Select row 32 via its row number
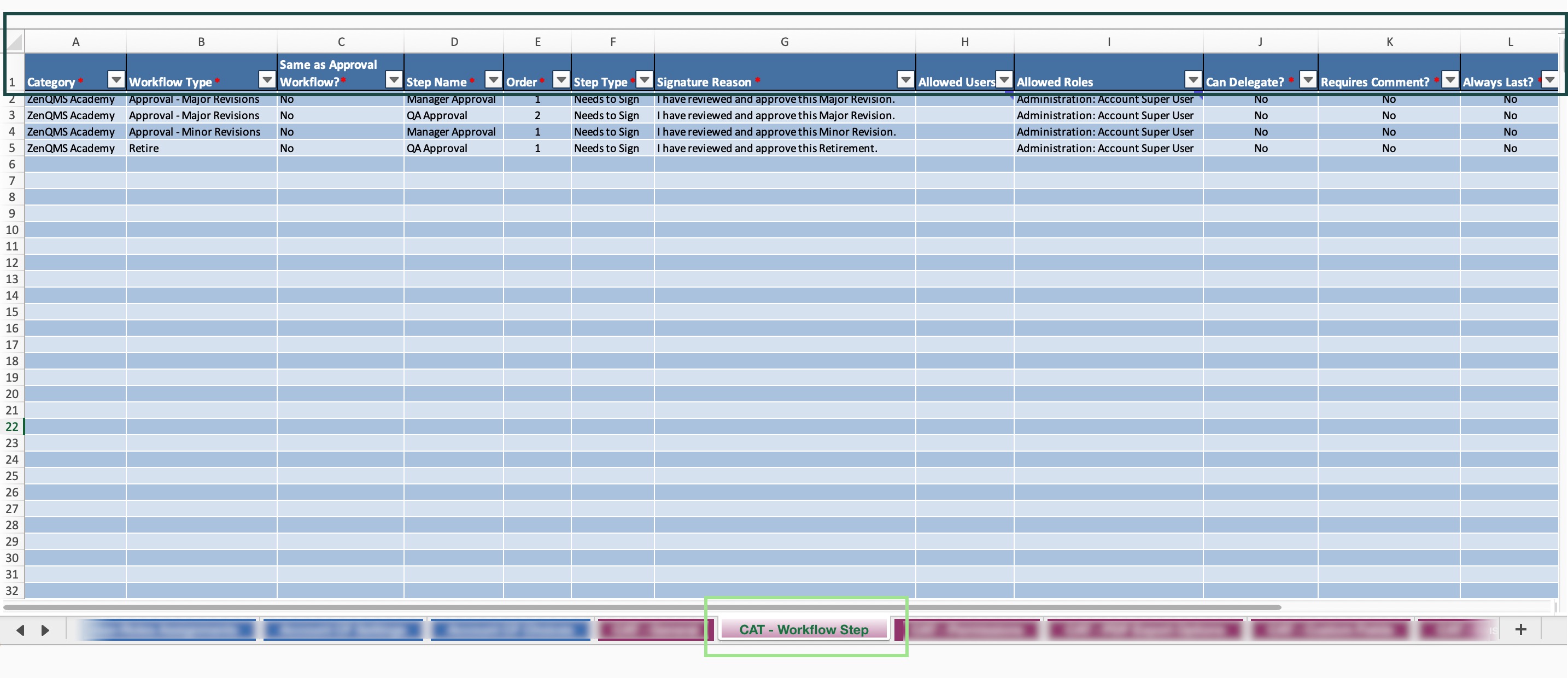This screenshot has height=678, width=1568. coord(12,591)
